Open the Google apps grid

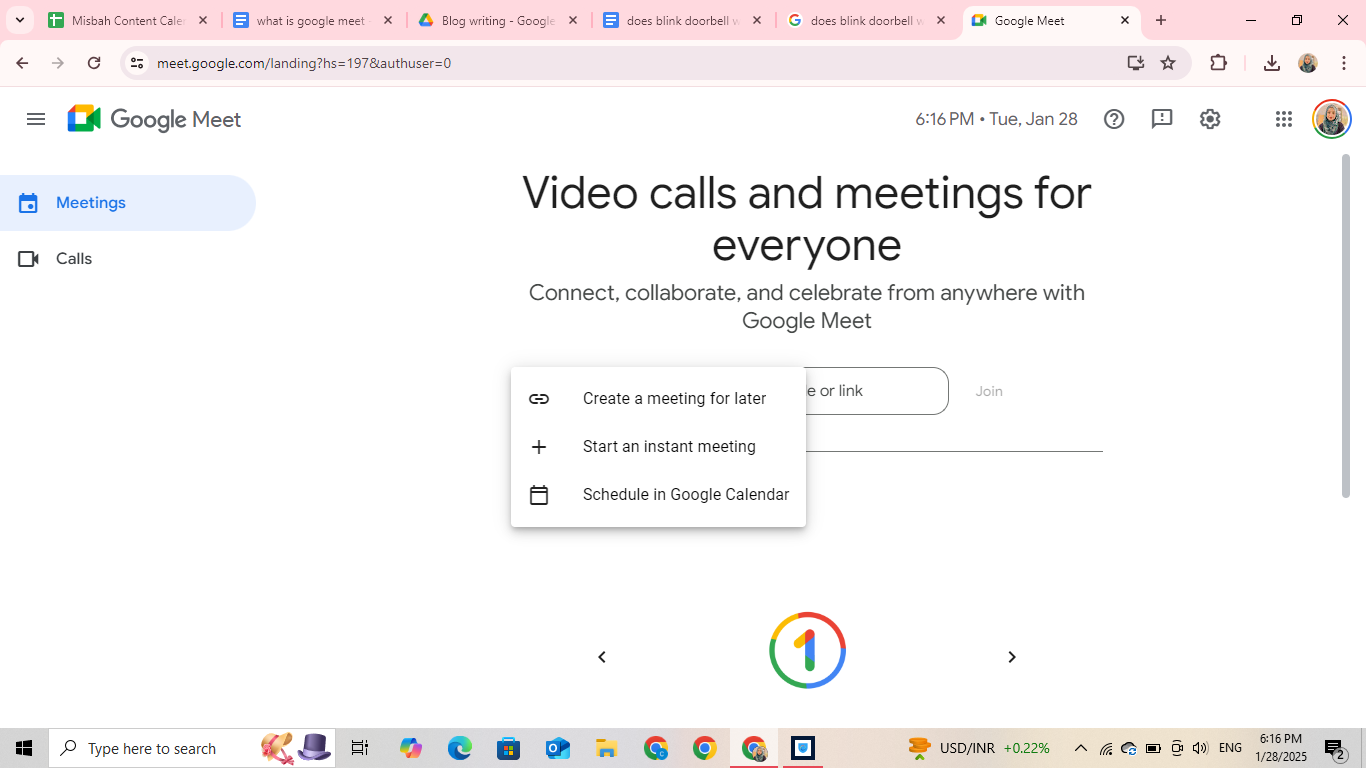tap(1284, 119)
